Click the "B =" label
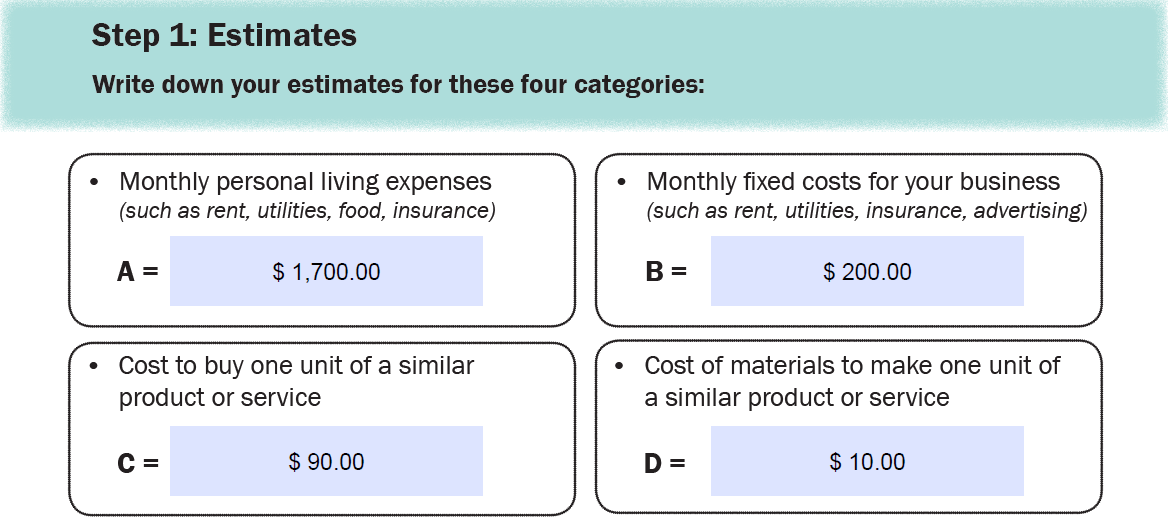Image resolution: width=1168 pixels, height=530 pixels. point(666,272)
